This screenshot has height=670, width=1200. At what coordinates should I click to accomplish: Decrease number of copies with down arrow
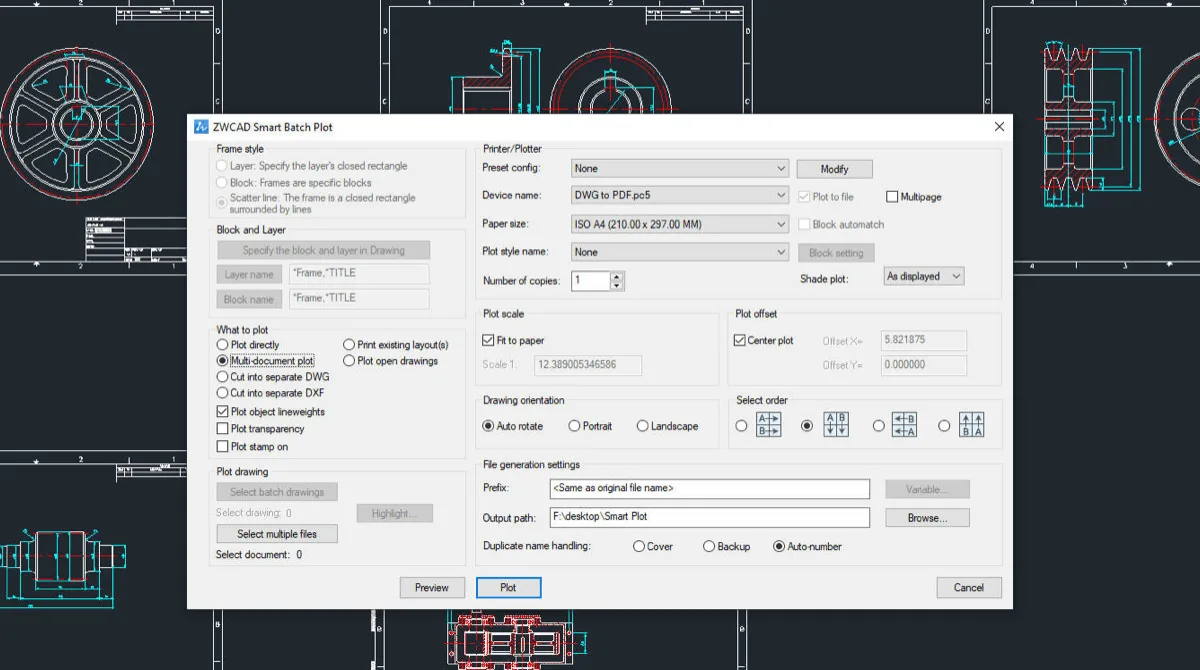coord(617,286)
